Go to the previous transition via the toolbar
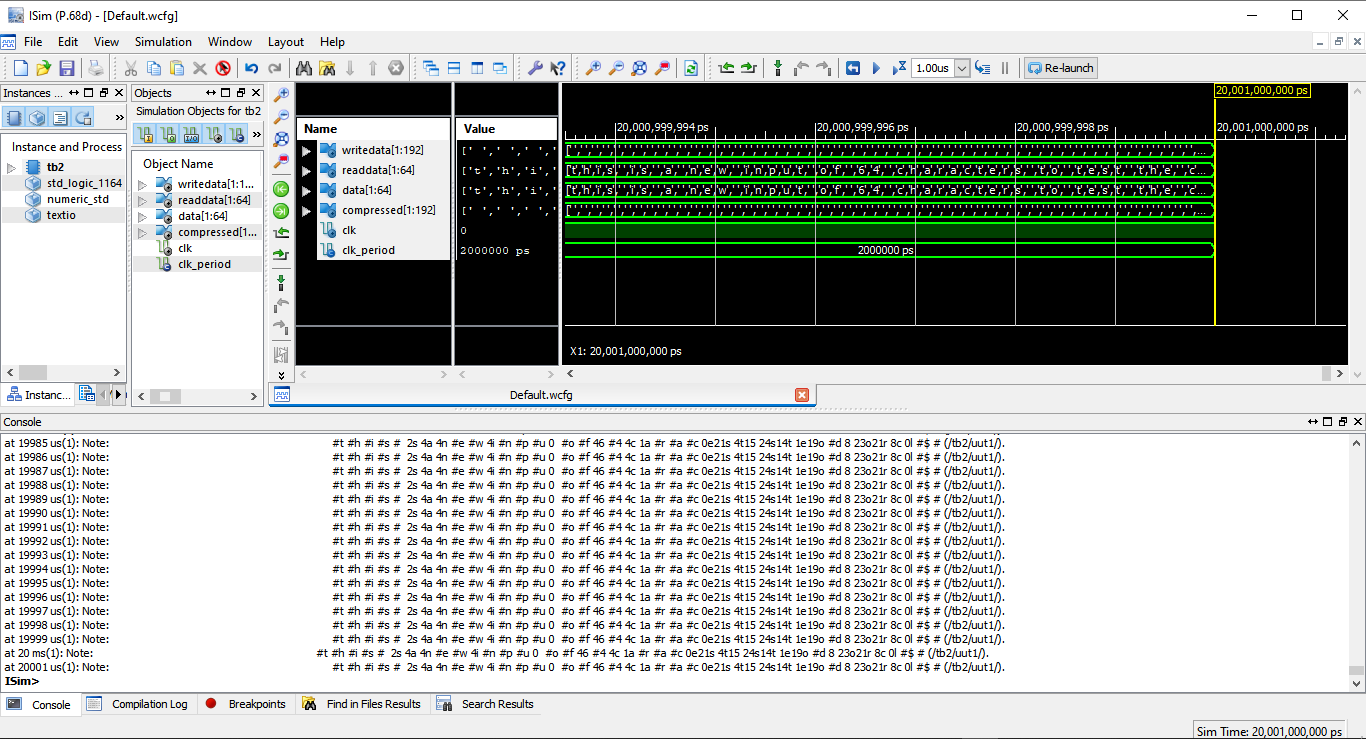This screenshot has height=739, width=1366. [726, 68]
